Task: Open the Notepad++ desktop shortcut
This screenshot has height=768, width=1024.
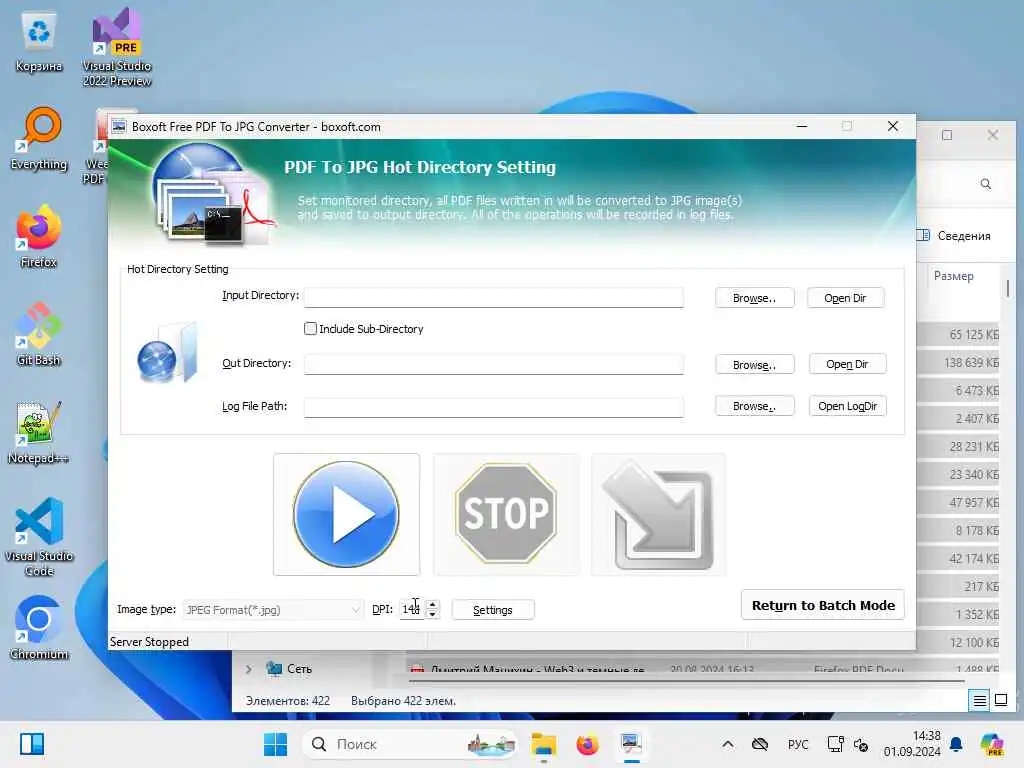Action: [39, 432]
